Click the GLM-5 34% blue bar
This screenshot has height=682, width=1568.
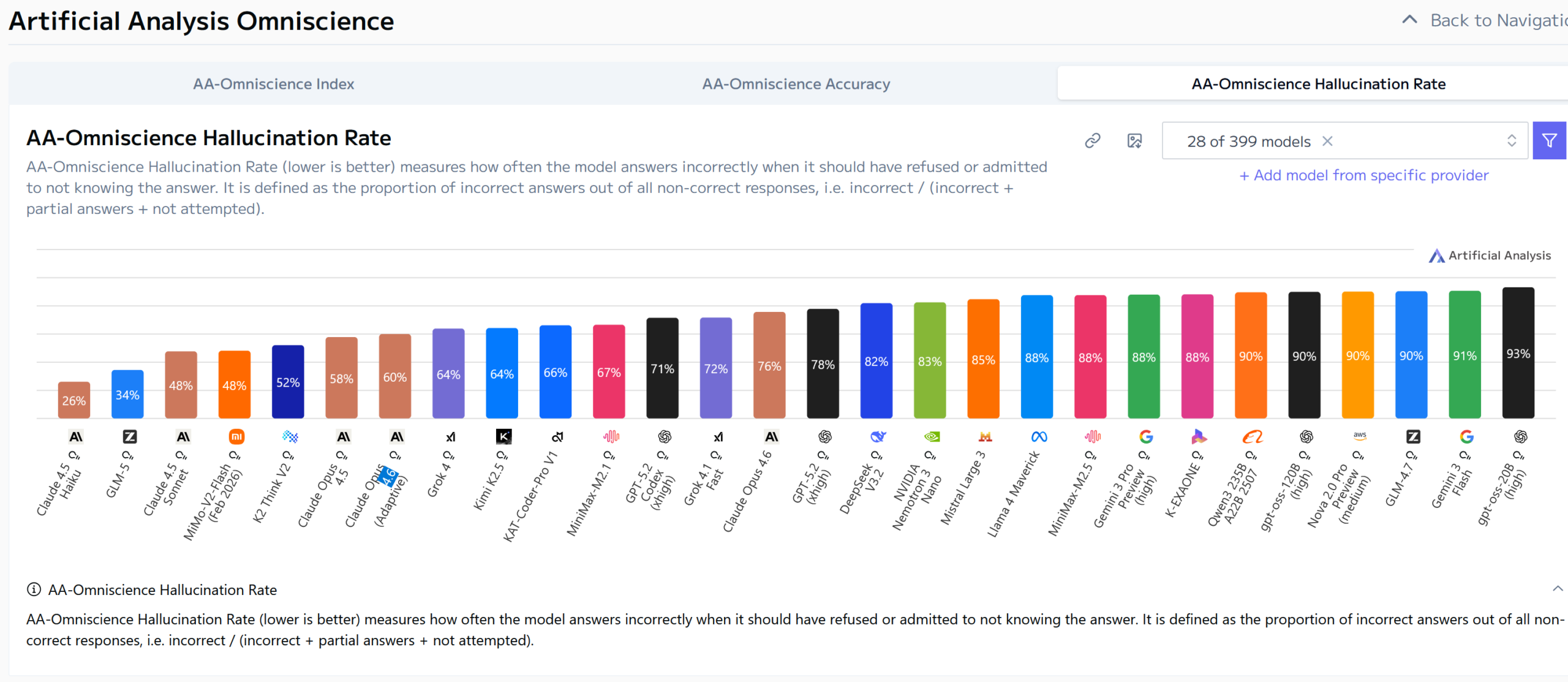tap(127, 394)
